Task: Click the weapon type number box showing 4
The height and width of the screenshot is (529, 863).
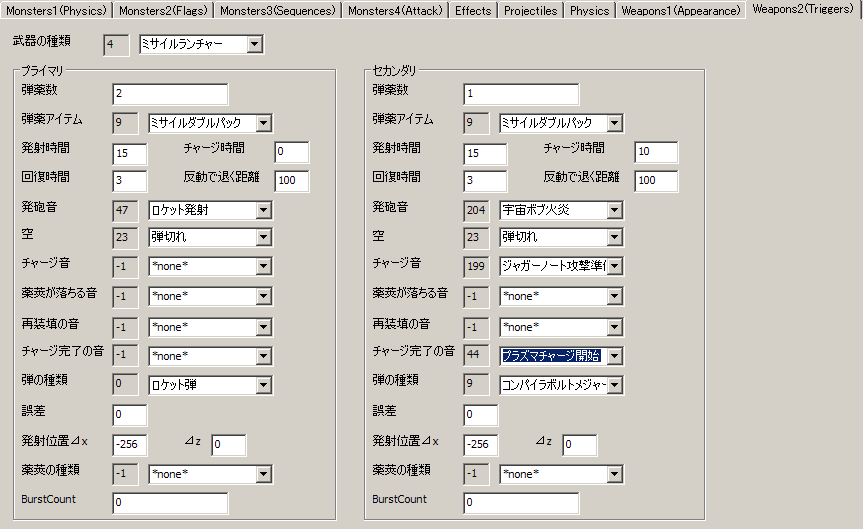Action: [116, 45]
